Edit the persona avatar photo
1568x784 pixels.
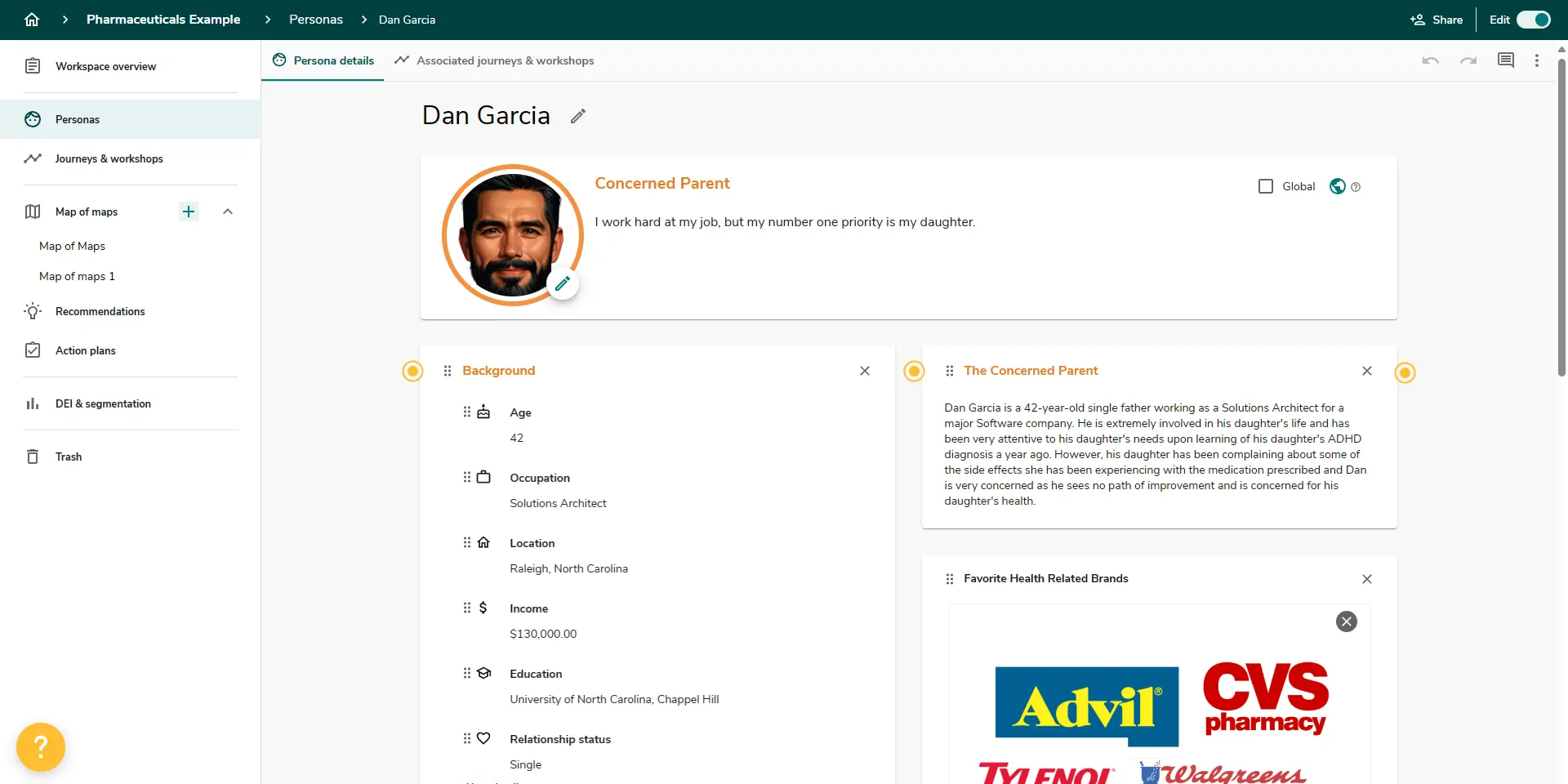tap(563, 283)
